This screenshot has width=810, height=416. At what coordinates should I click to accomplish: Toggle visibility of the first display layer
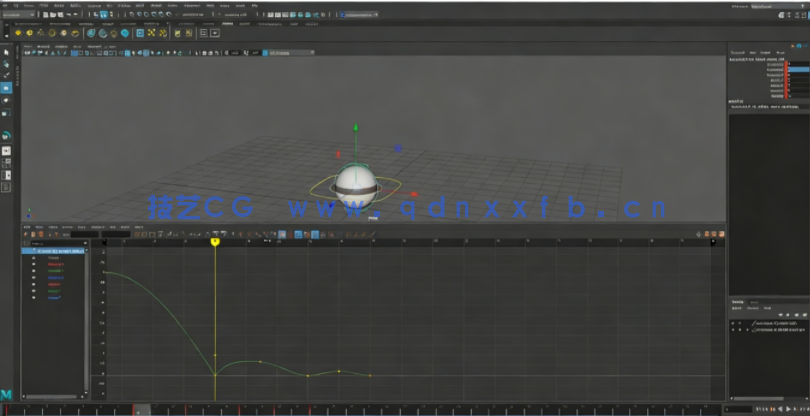tap(733, 323)
